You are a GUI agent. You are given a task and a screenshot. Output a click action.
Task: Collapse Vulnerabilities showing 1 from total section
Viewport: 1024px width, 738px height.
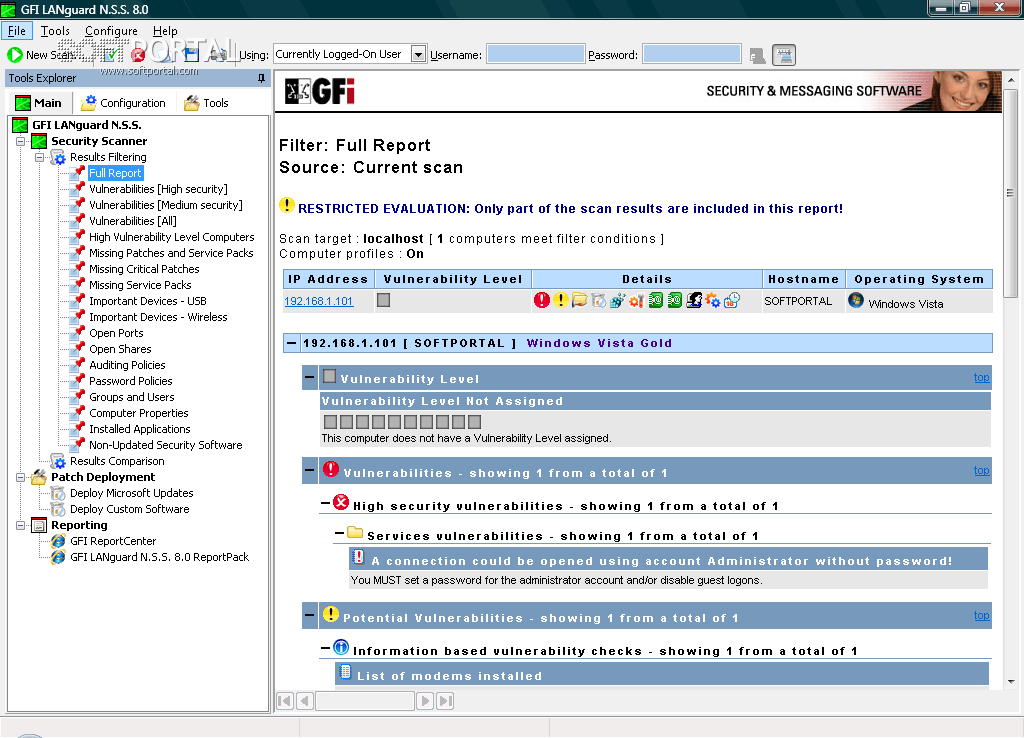310,470
